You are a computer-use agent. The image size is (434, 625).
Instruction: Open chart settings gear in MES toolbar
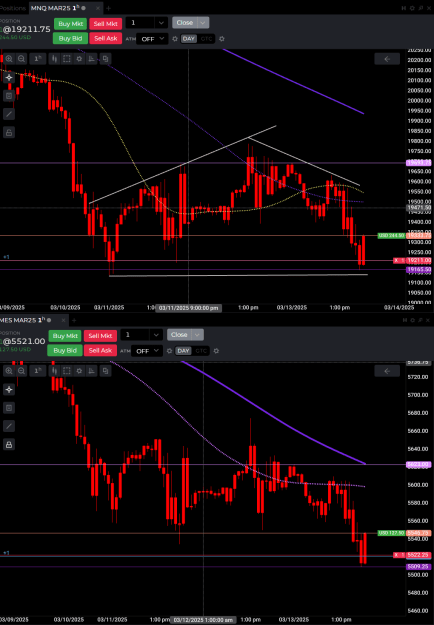(x=79, y=371)
